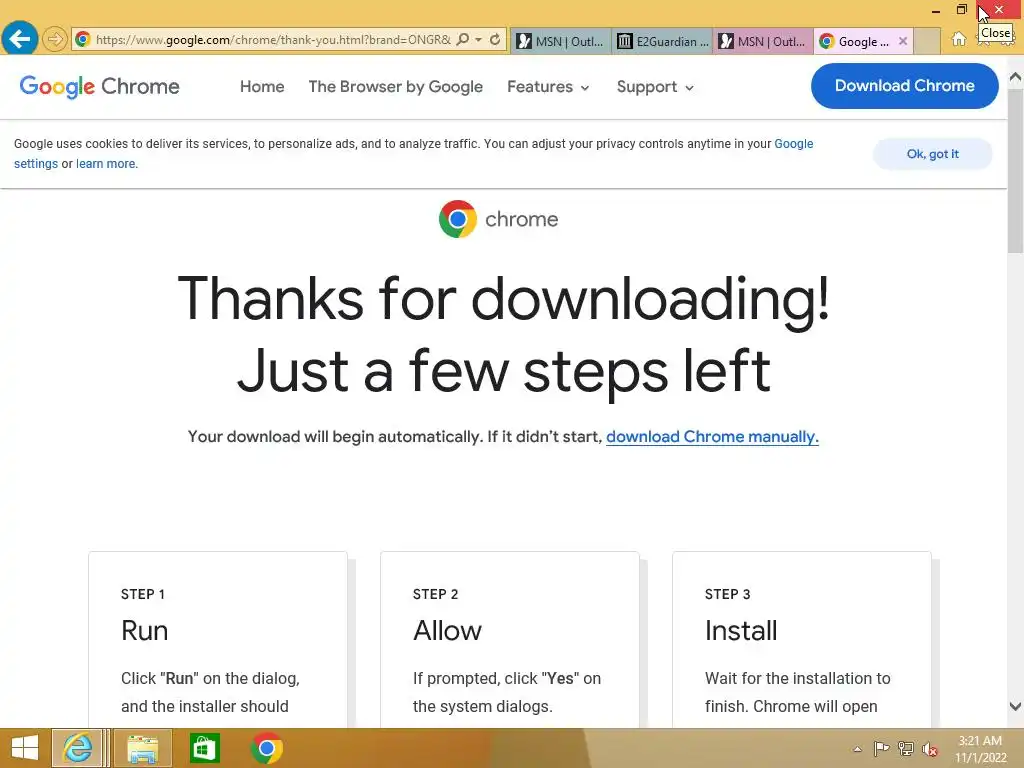
Task: Minimize the IE window
Action: pos(936,10)
